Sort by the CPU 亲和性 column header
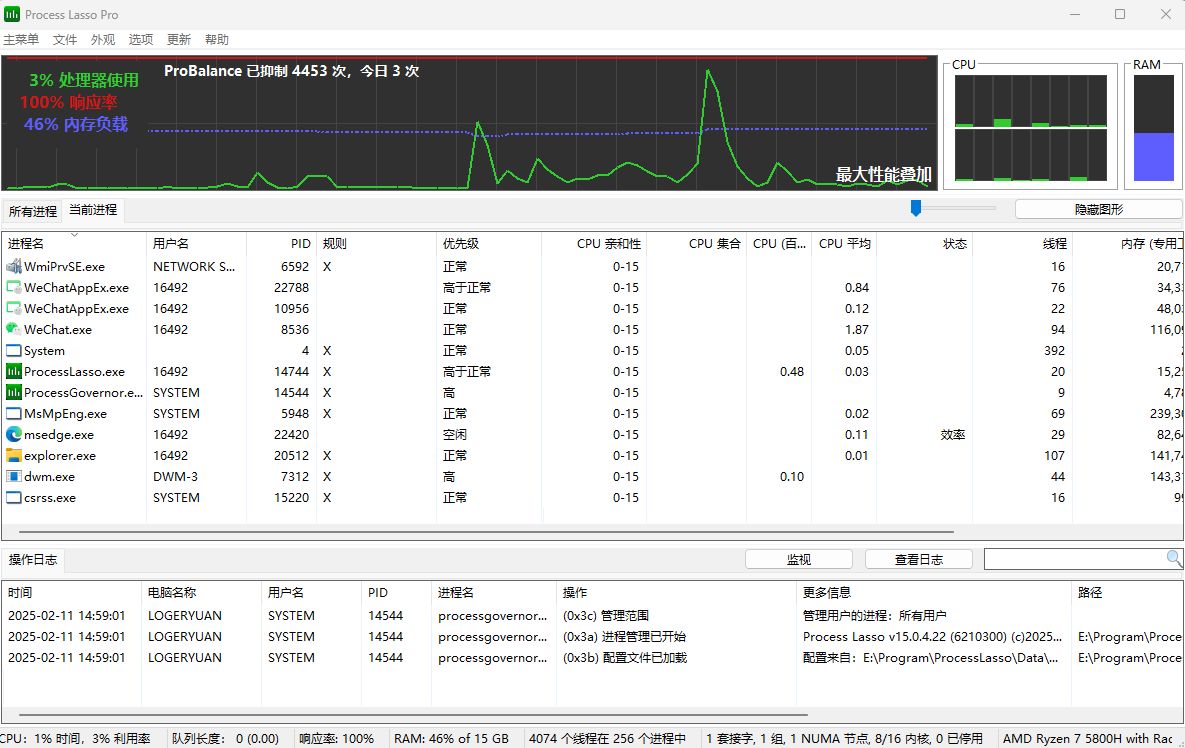The width and height of the screenshot is (1185, 748). coord(594,243)
